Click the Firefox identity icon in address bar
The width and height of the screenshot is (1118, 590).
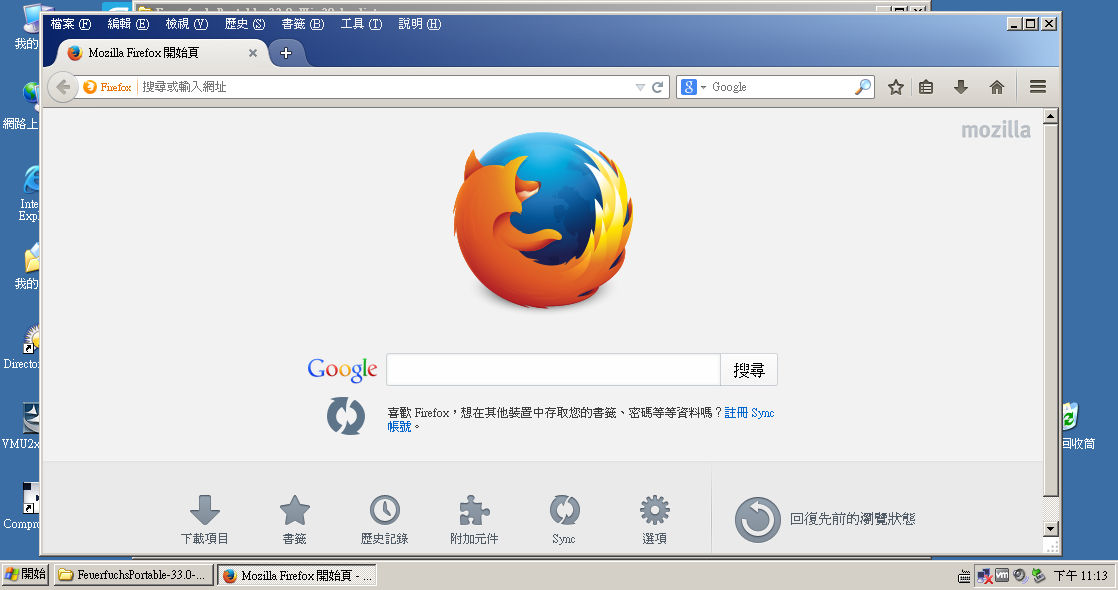point(90,87)
